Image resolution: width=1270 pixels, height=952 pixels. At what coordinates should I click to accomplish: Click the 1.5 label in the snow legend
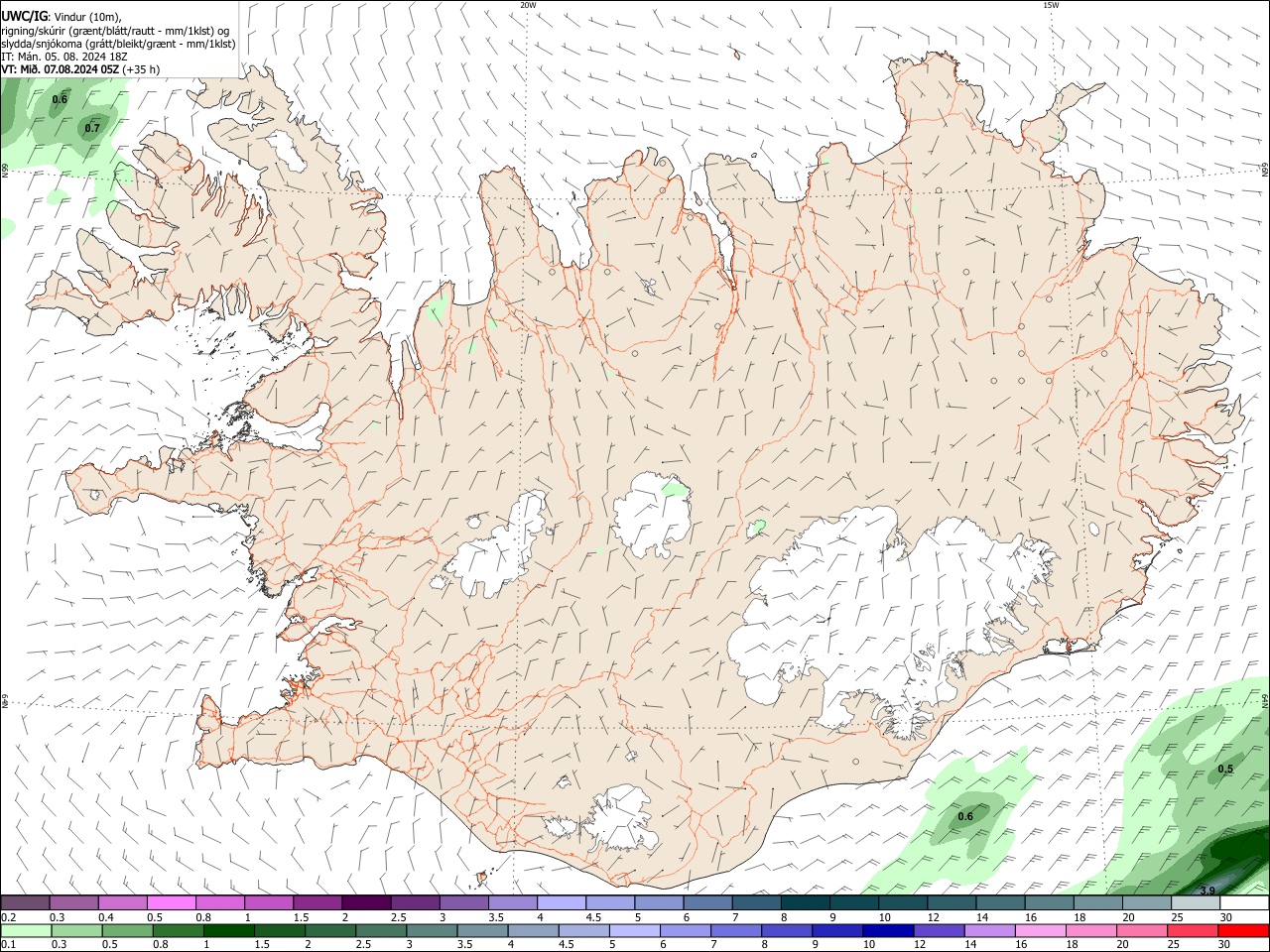tap(301, 917)
